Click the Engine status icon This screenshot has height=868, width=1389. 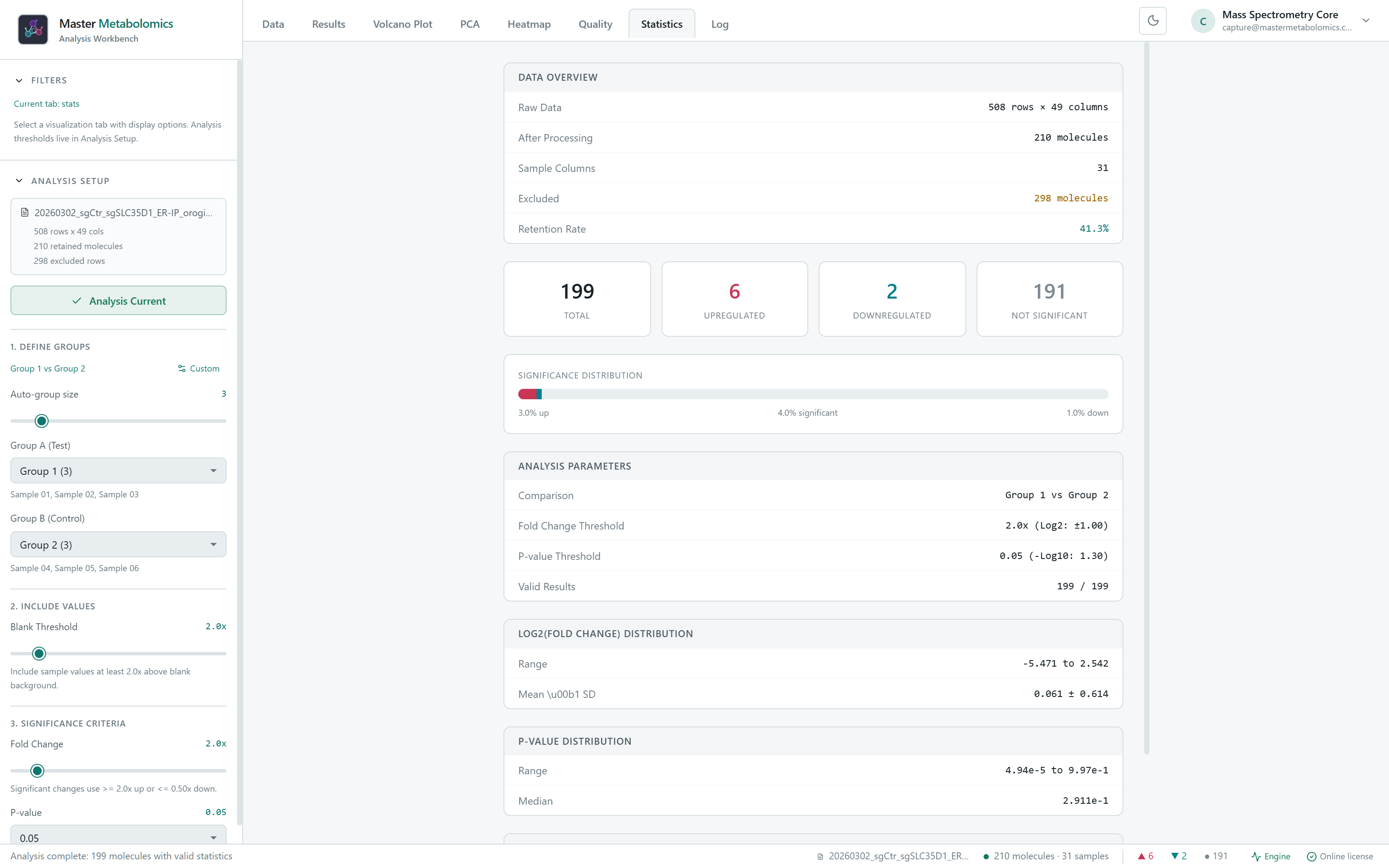(x=1256, y=856)
